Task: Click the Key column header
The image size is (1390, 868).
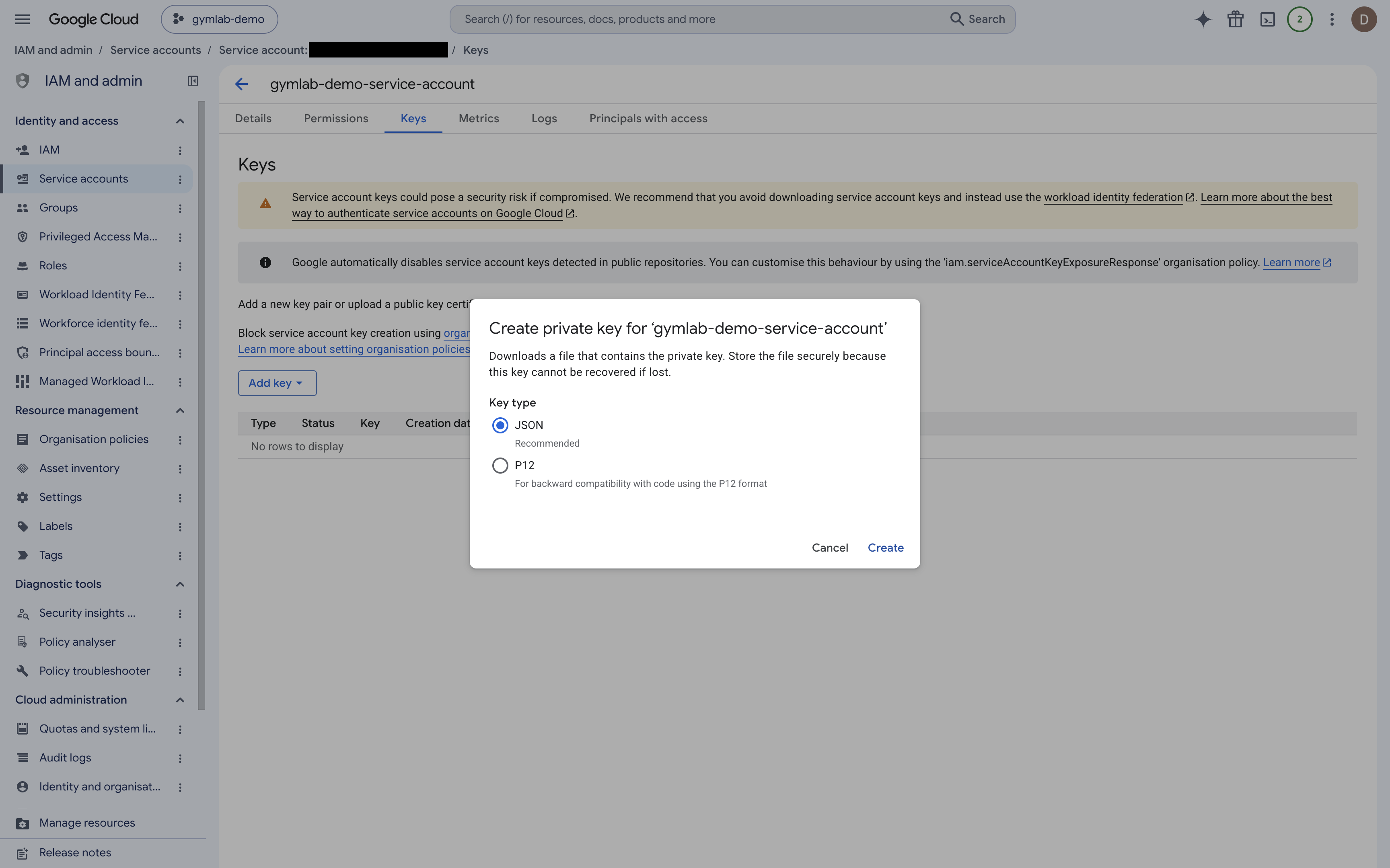Action: pos(370,424)
